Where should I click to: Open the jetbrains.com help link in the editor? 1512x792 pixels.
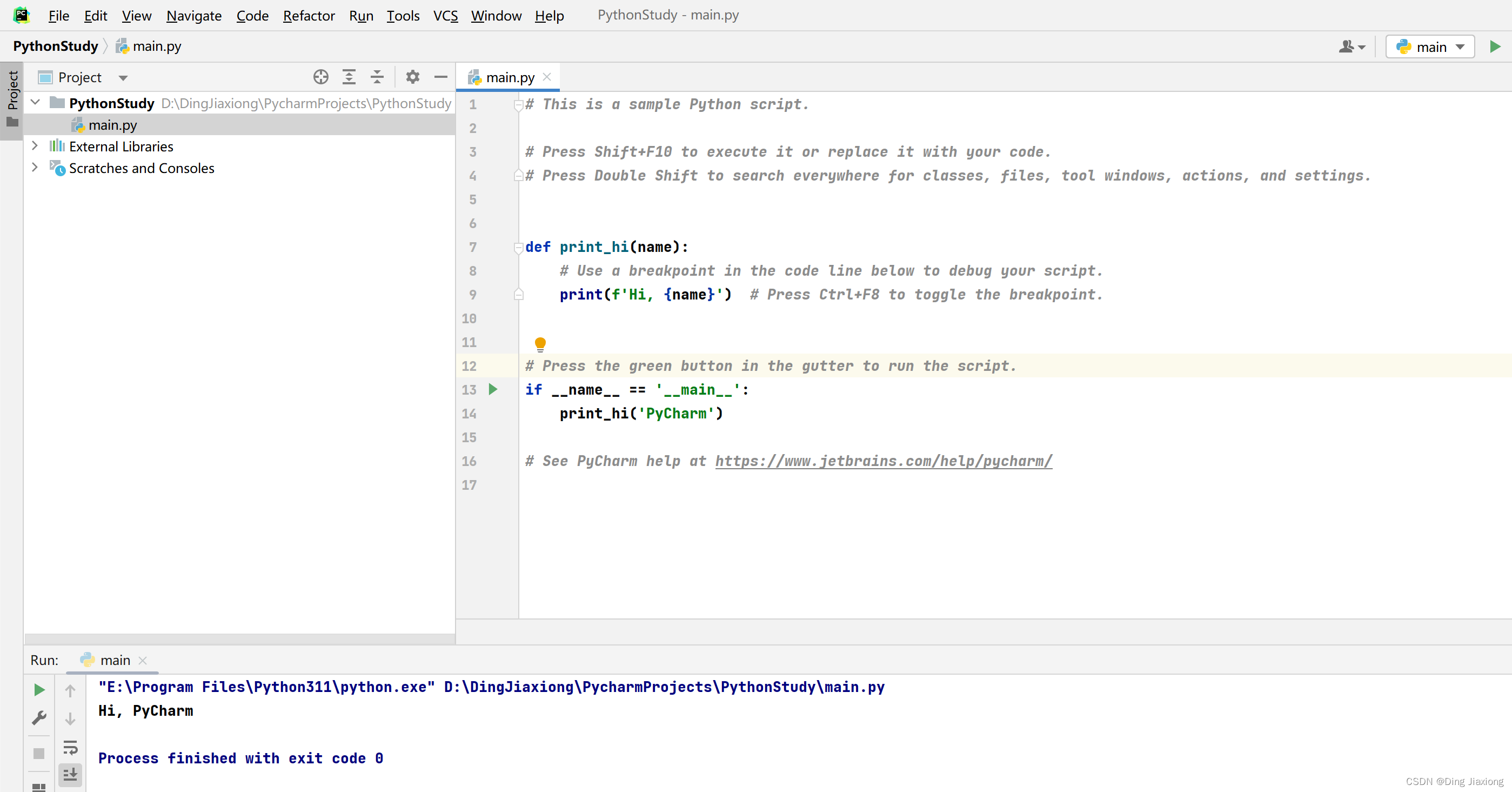click(x=883, y=461)
